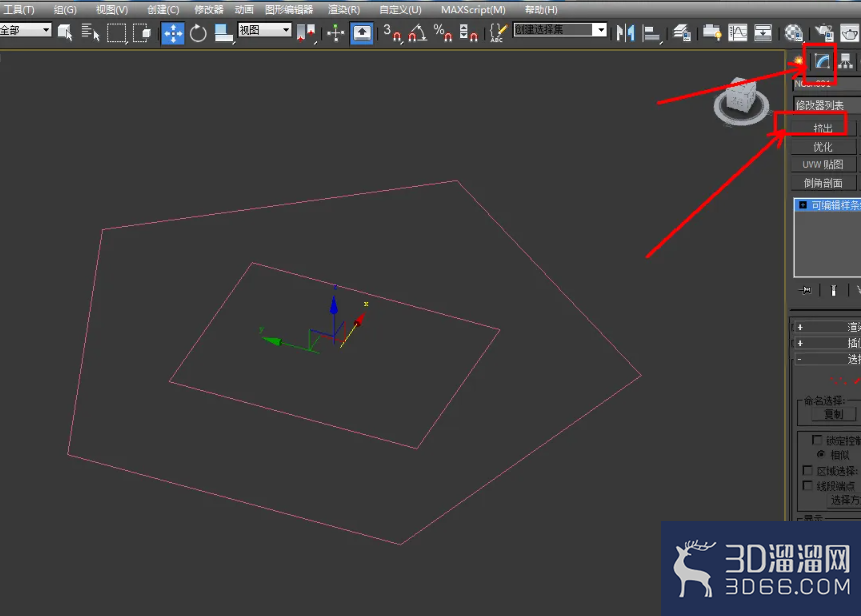Open 渲染(R) menu
The height and width of the screenshot is (616, 861).
[x=344, y=10]
